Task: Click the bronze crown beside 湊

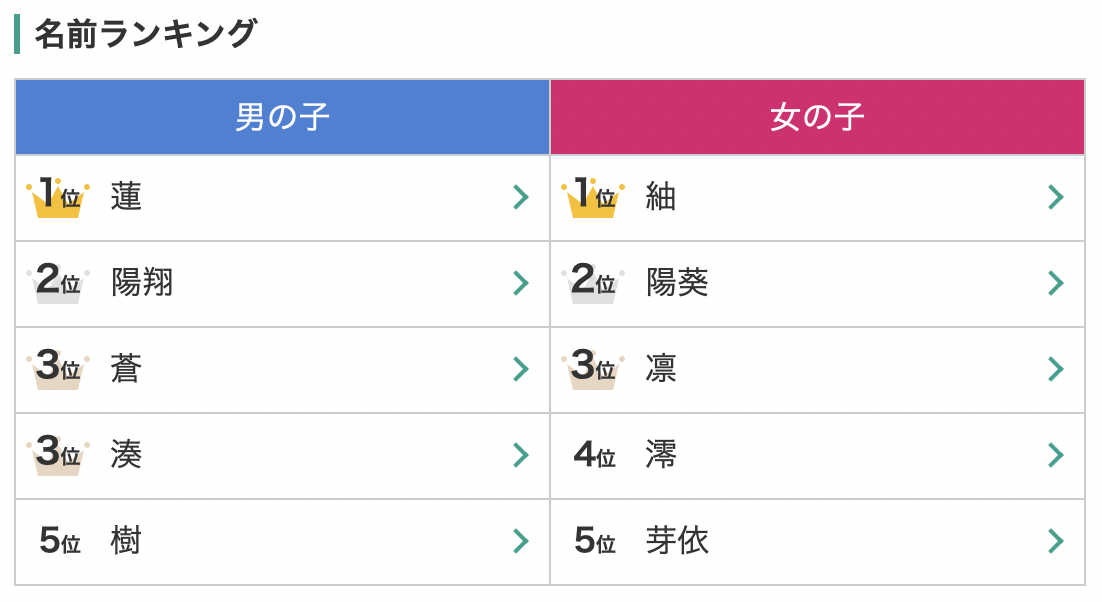Action: [x=58, y=455]
